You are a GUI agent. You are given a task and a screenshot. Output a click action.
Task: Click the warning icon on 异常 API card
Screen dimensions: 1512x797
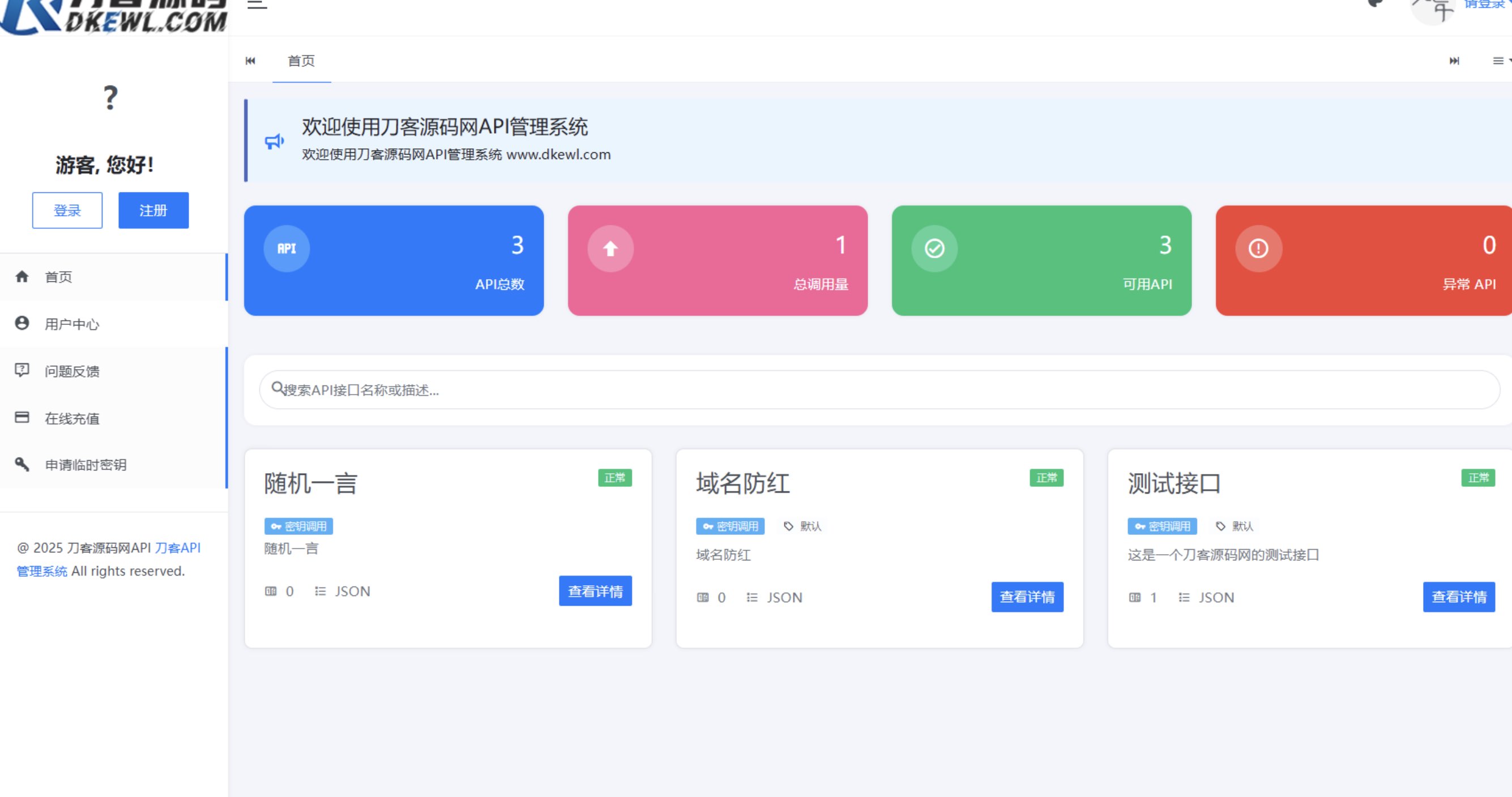point(1258,248)
